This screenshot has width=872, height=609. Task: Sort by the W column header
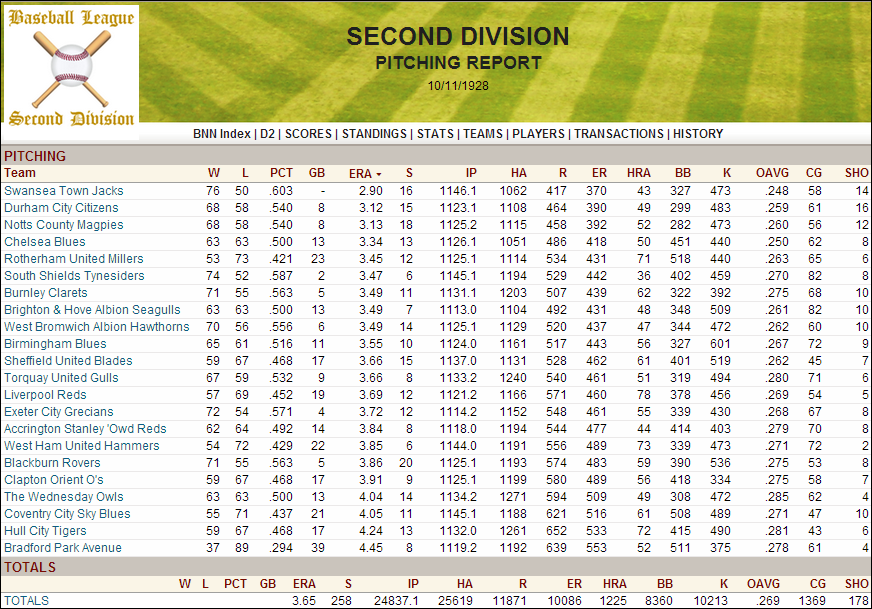[214, 173]
